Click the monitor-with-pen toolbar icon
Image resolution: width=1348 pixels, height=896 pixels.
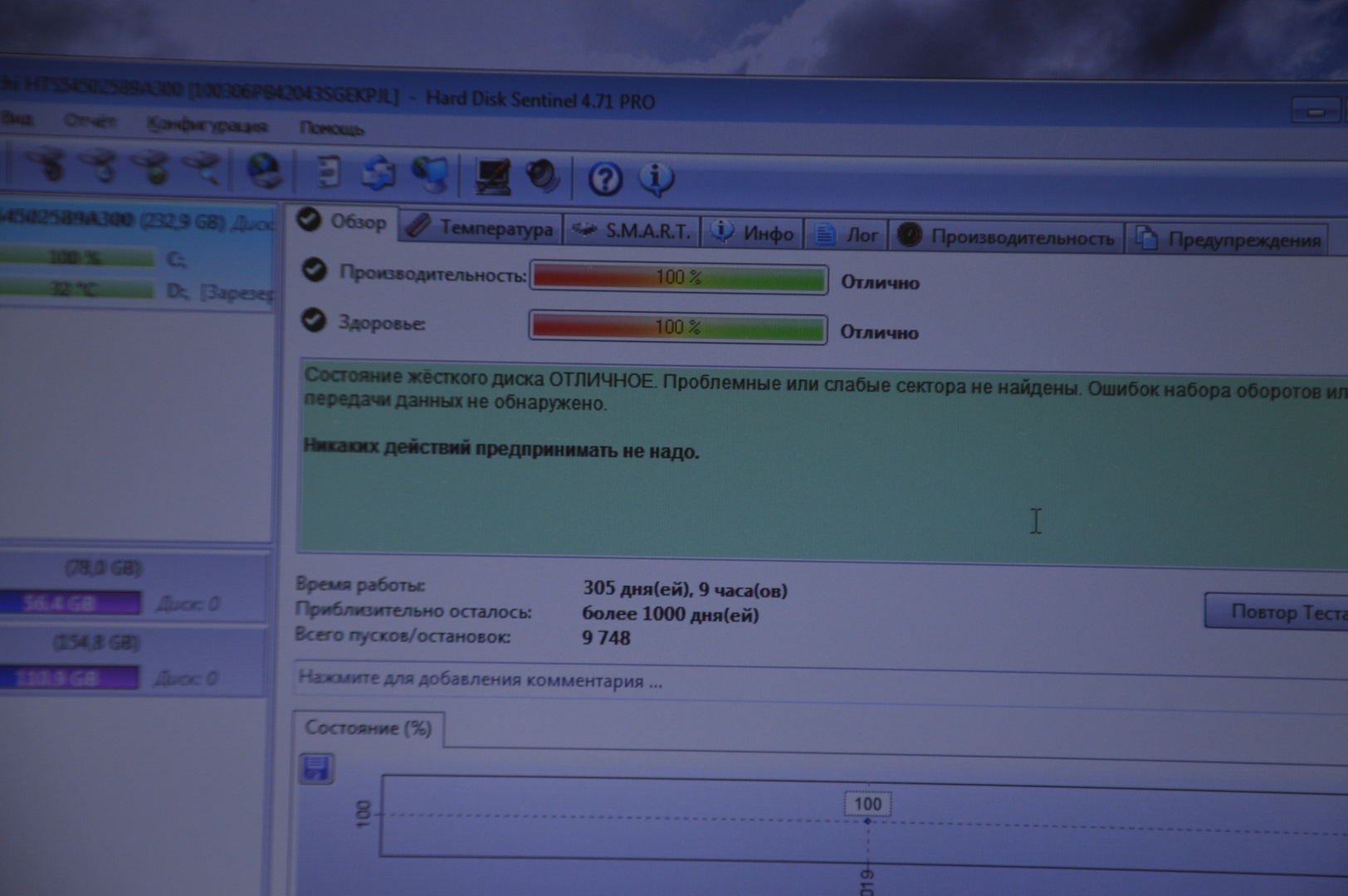492,176
